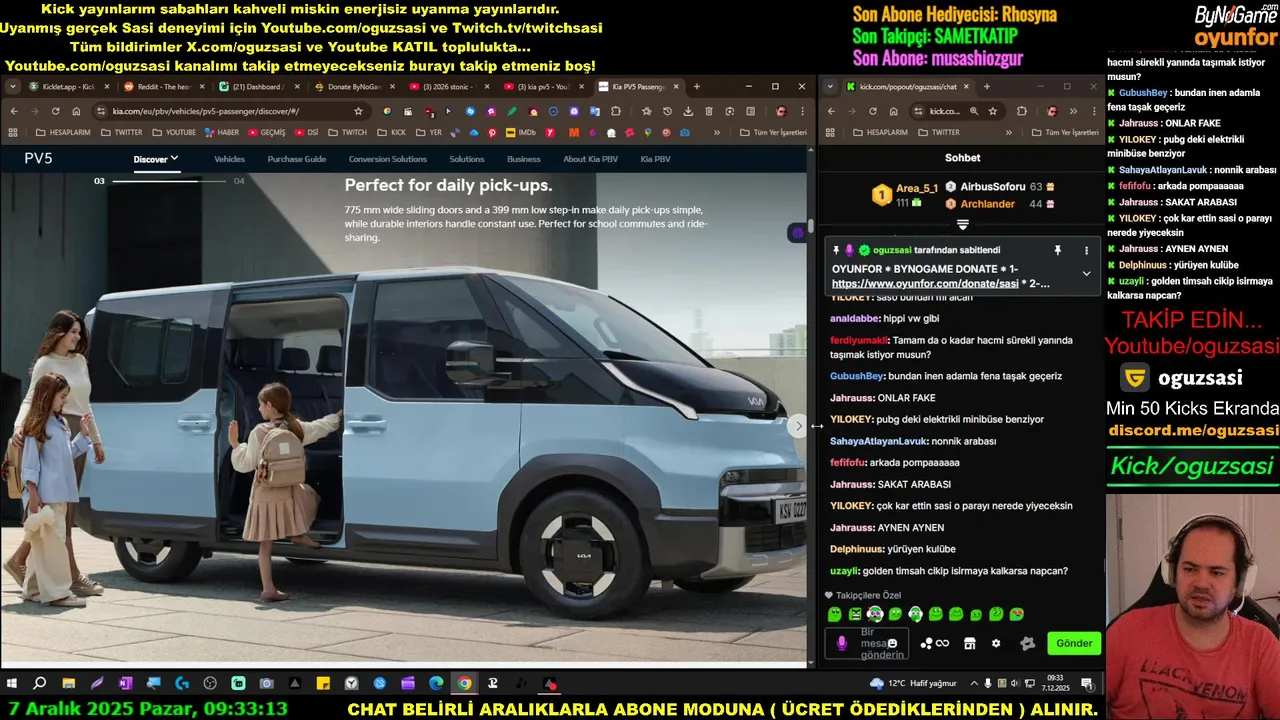Reload the kick chat popout window
Viewport: 1280px width, 720px height.
[873, 111]
